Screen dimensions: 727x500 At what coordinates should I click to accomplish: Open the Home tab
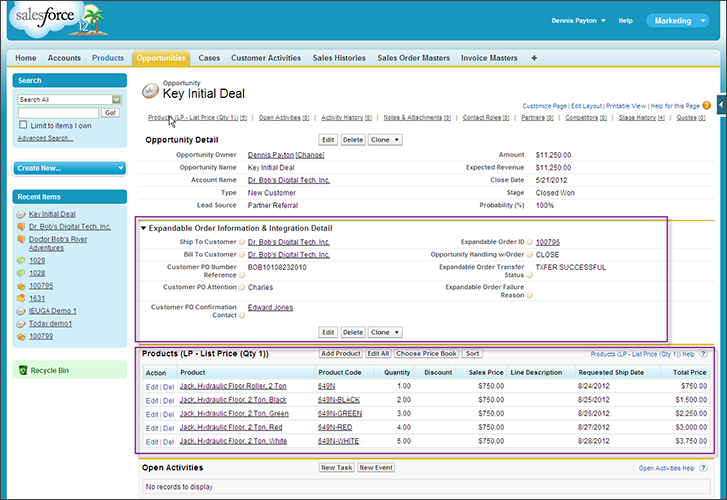pyautogui.click(x=26, y=58)
